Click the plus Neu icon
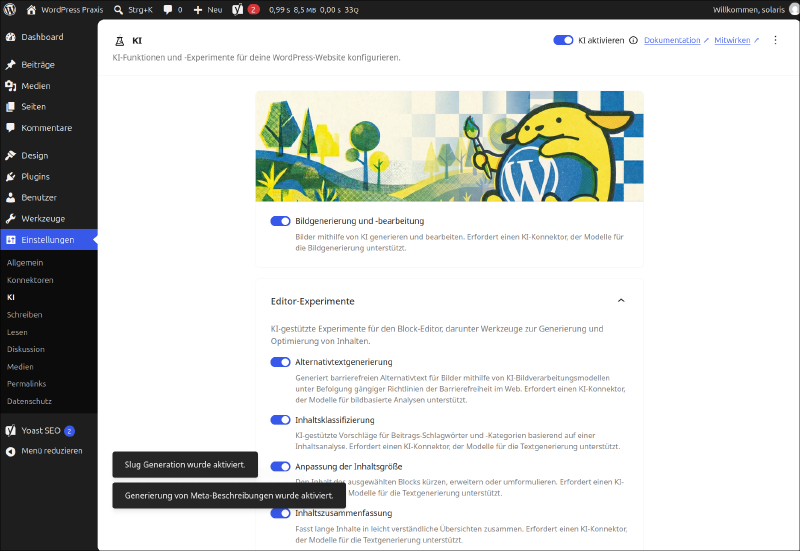The image size is (800, 551). tap(198, 10)
